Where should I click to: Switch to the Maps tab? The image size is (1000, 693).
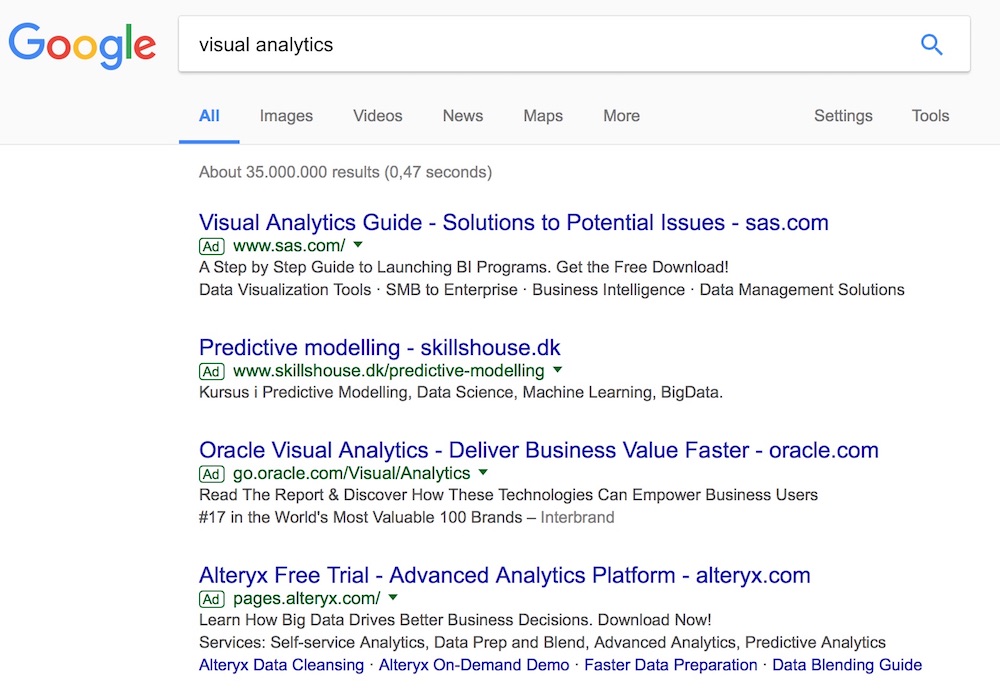[543, 116]
